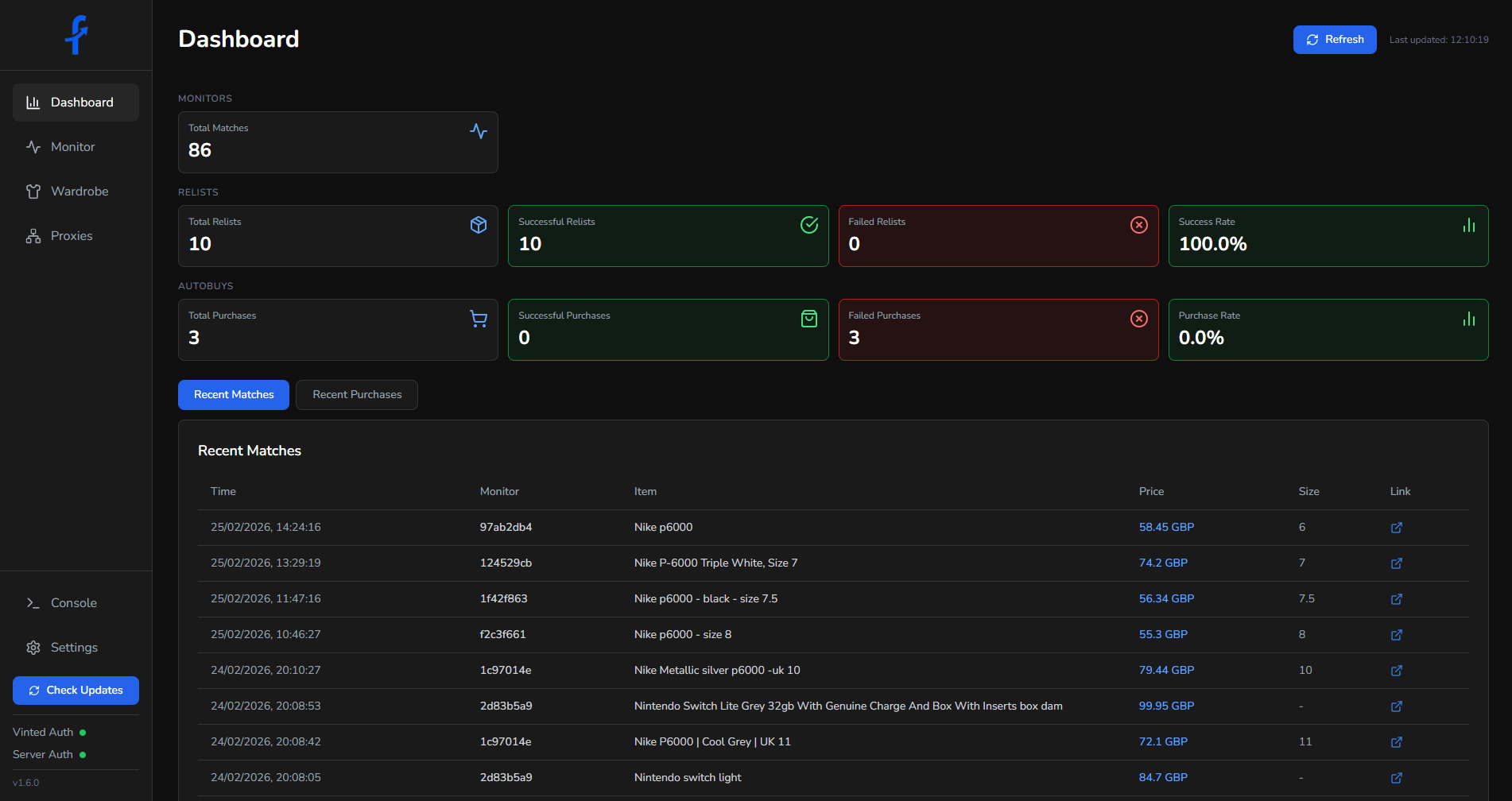This screenshot has width=1512, height=801.
Task: Click the app logo at the top
Action: (x=76, y=34)
